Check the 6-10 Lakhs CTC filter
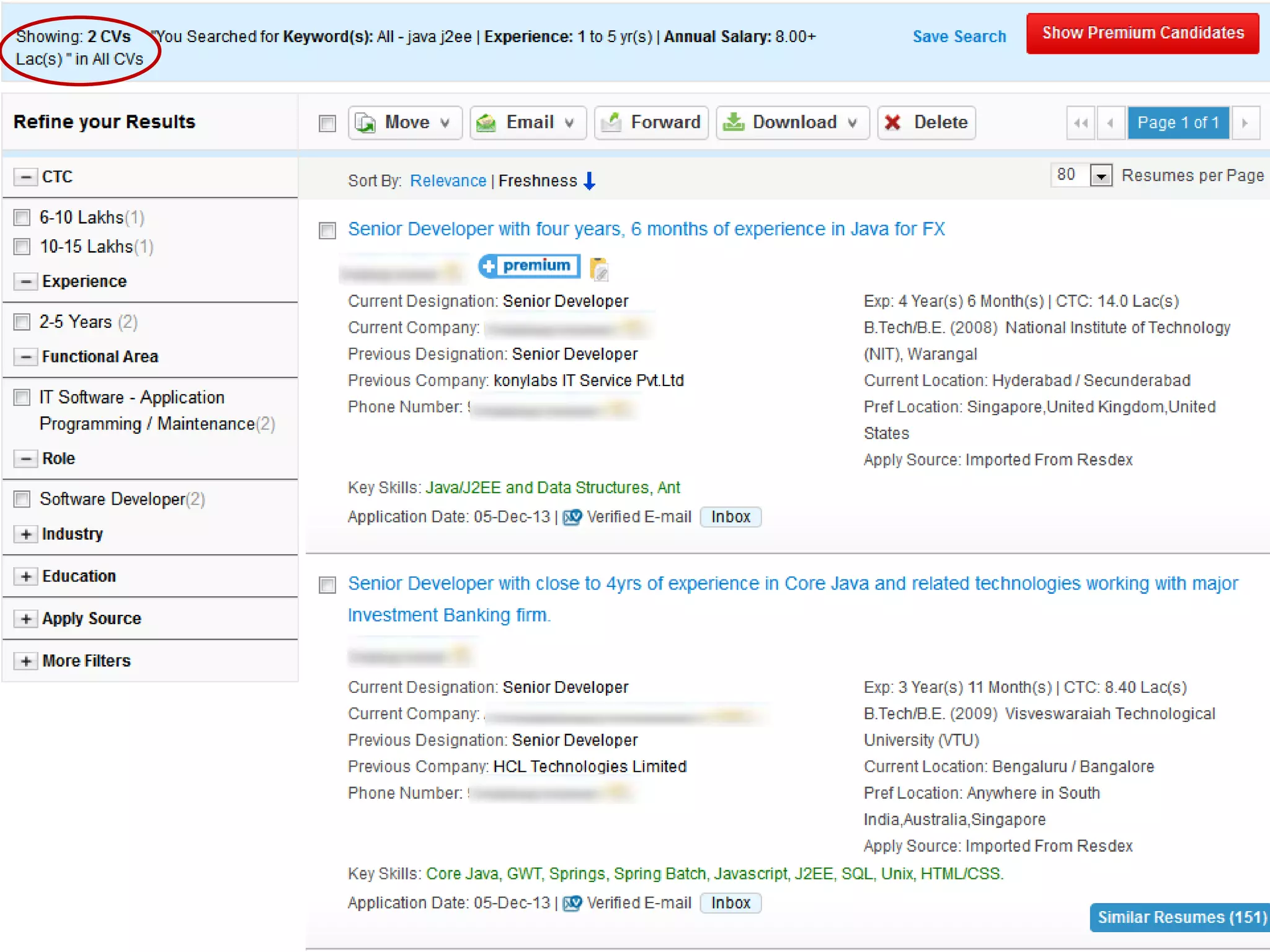This screenshot has height=952, width=1270. click(x=22, y=218)
